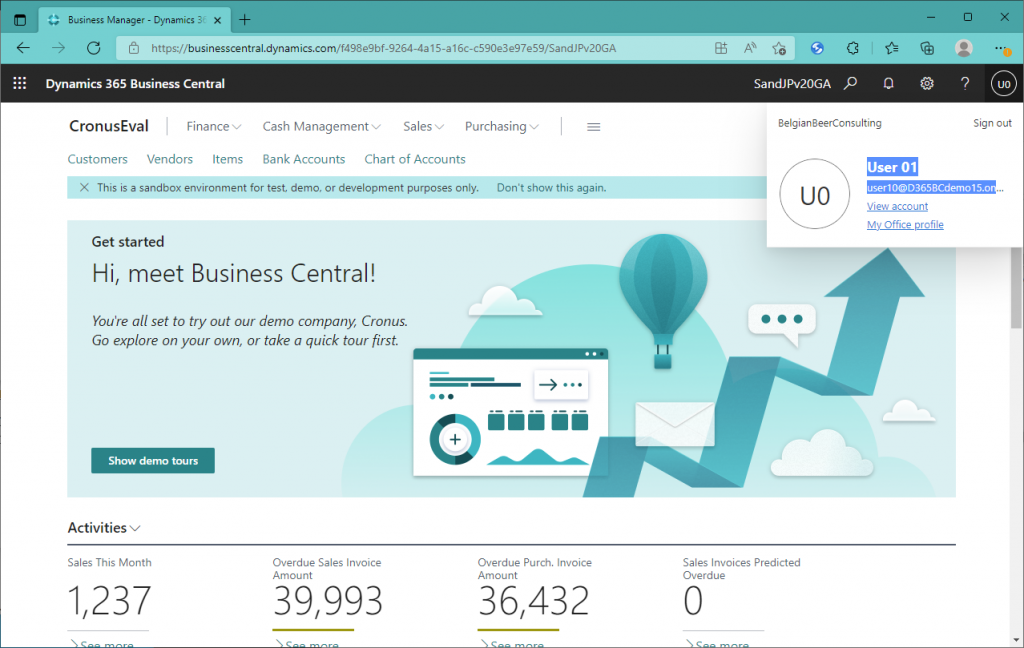Open the settings gear menu
The width and height of the screenshot is (1024, 648).
click(927, 84)
